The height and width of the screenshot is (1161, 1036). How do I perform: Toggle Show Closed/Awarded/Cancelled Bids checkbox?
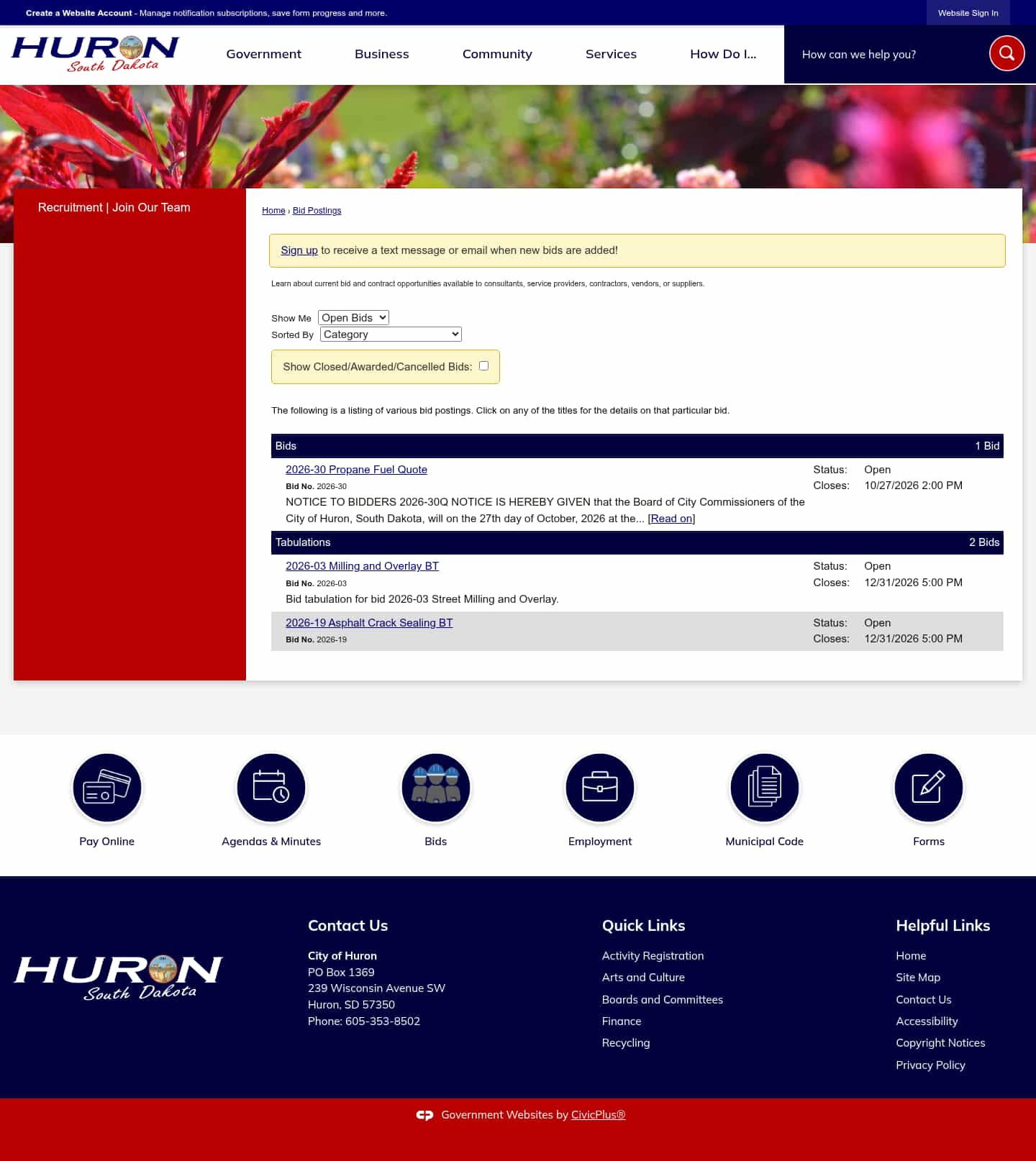[483, 365]
